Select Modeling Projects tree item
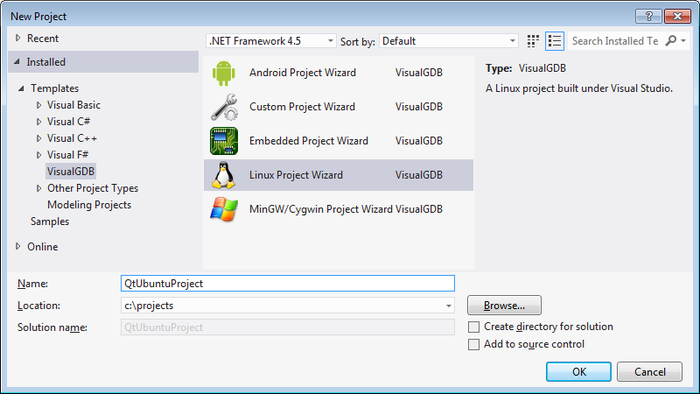This screenshot has width=700, height=394. [x=89, y=205]
